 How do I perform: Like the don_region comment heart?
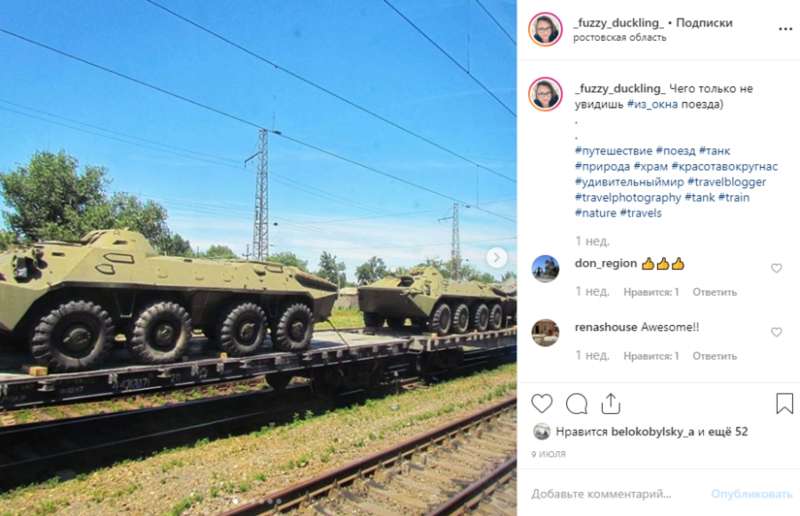[x=776, y=268]
